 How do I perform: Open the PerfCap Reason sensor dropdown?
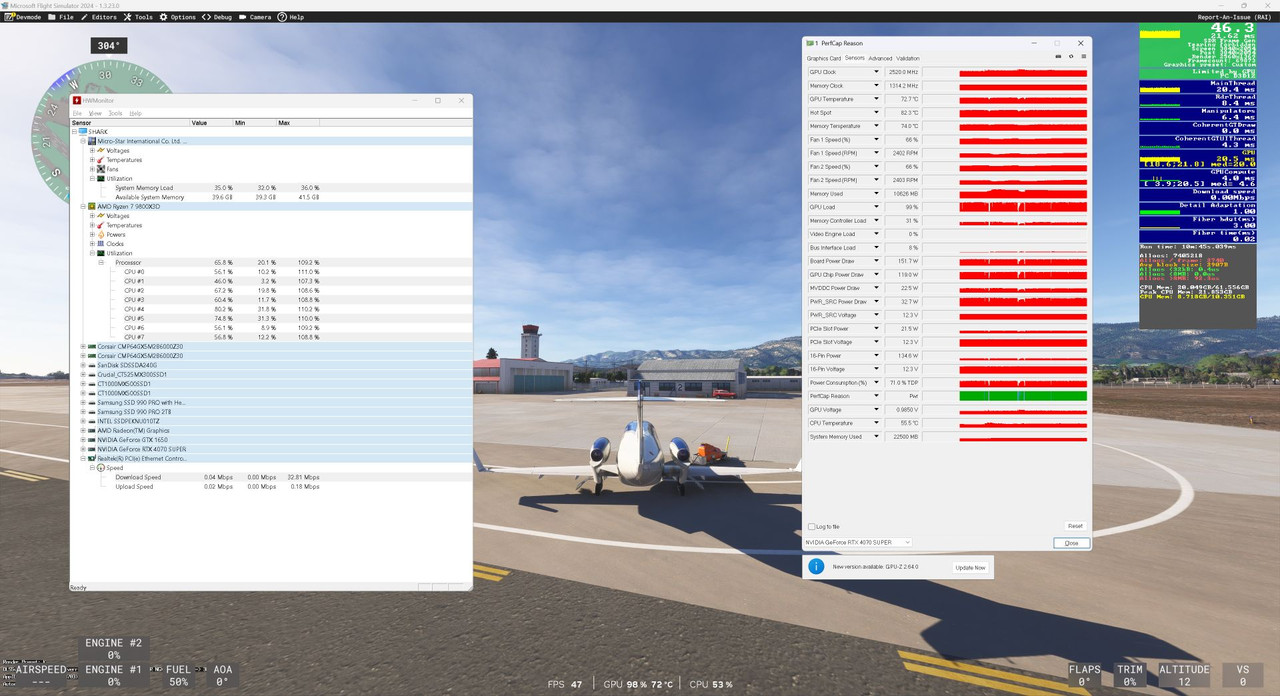coord(877,396)
